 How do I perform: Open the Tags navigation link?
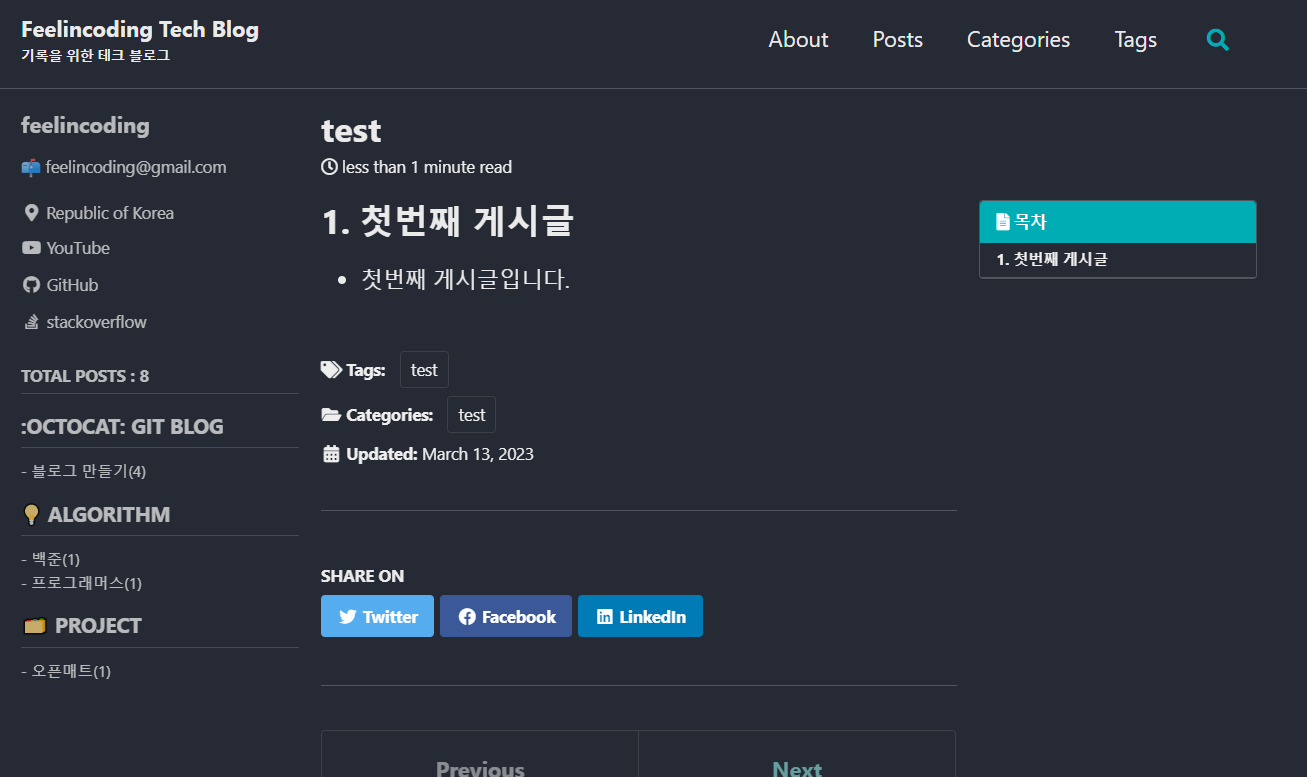pos(1136,40)
